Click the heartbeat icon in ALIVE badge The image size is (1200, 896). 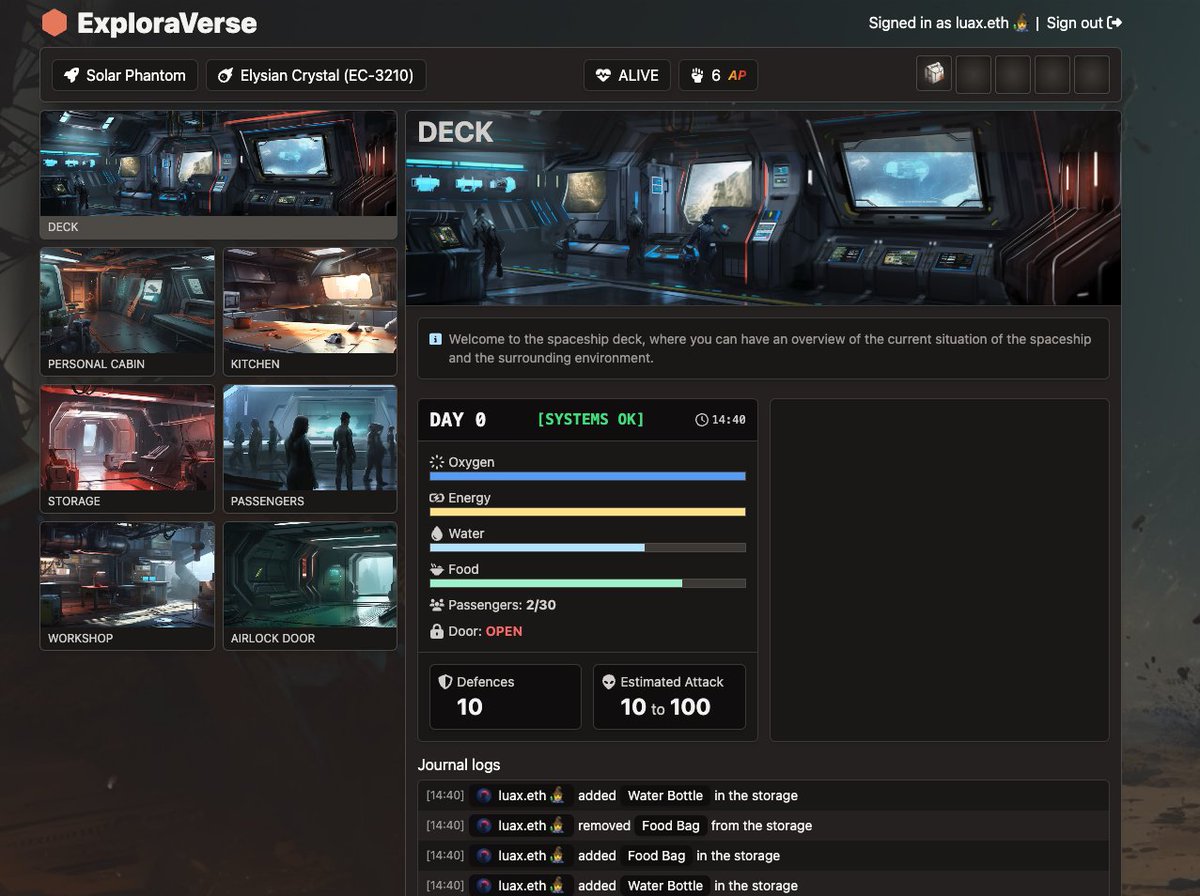pyautogui.click(x=603, y=75)
